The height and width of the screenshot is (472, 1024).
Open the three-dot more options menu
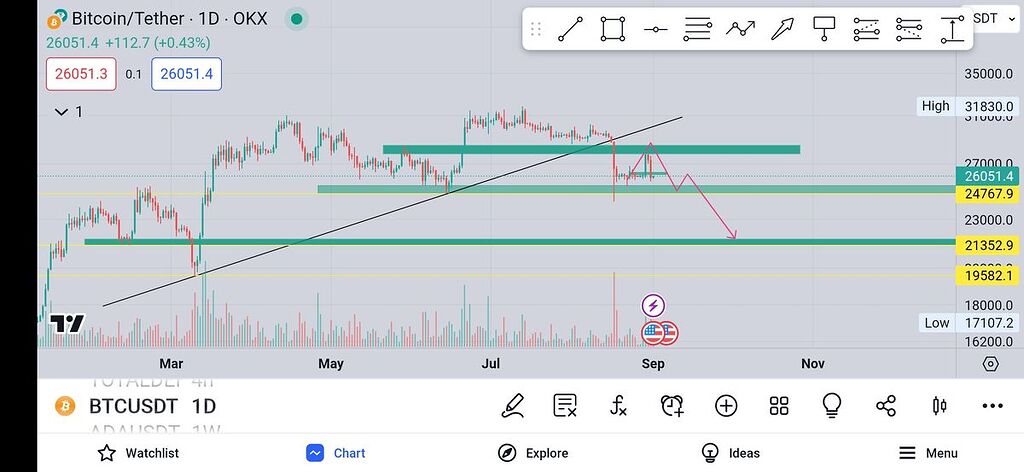click(992, 405)
